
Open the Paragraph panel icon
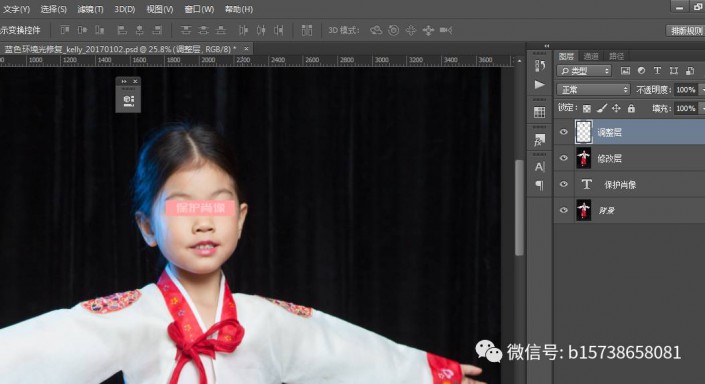(540, 185)
